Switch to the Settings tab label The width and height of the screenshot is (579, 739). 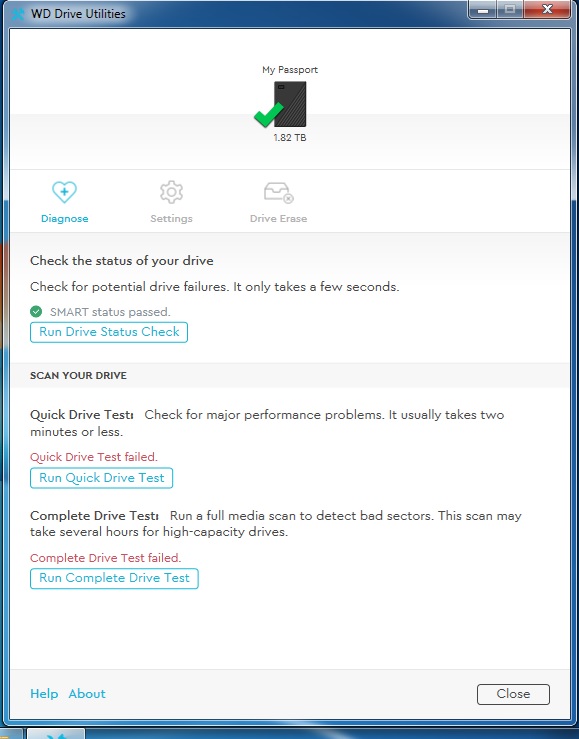tap(171, 219)
